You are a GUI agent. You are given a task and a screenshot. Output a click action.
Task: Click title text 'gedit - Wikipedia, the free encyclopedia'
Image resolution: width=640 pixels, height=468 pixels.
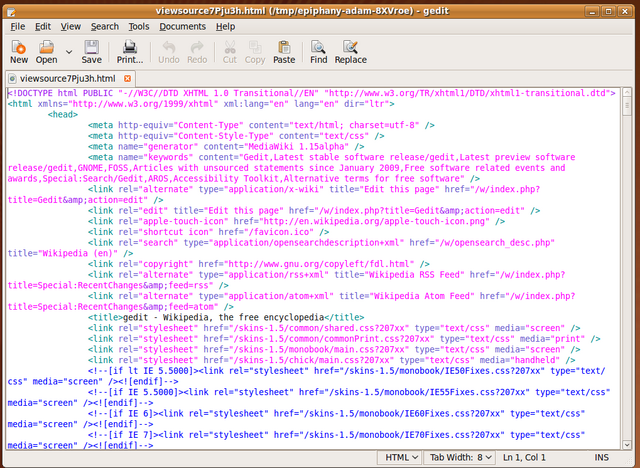pos(223,317)
